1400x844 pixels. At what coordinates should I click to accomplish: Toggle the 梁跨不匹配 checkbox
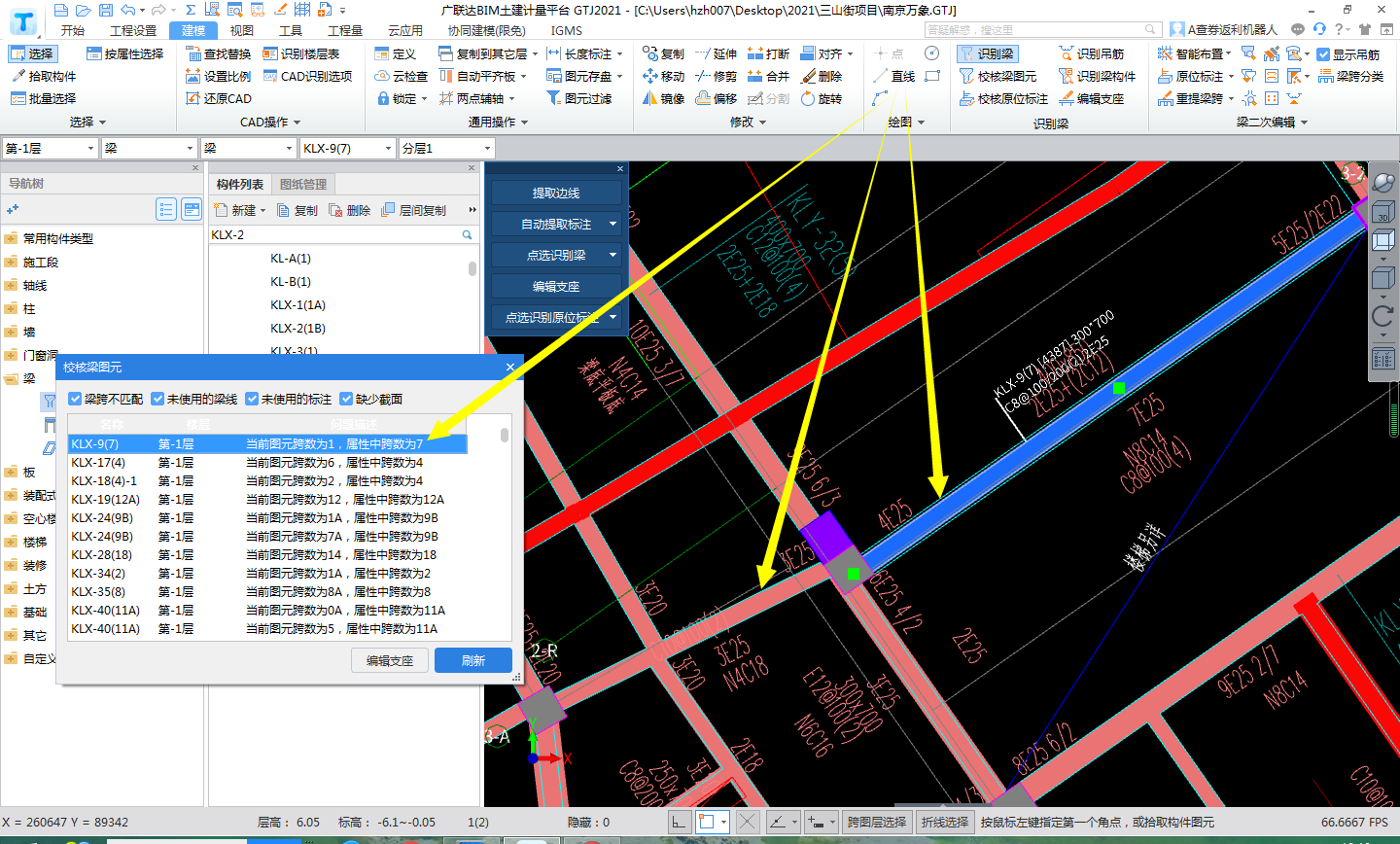point(75,399)
